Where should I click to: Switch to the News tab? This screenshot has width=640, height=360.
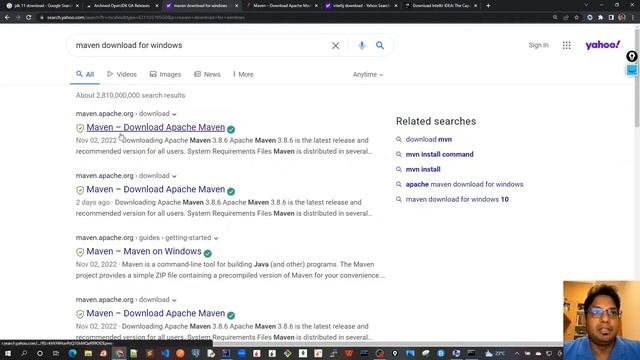(x=207, y=74)
